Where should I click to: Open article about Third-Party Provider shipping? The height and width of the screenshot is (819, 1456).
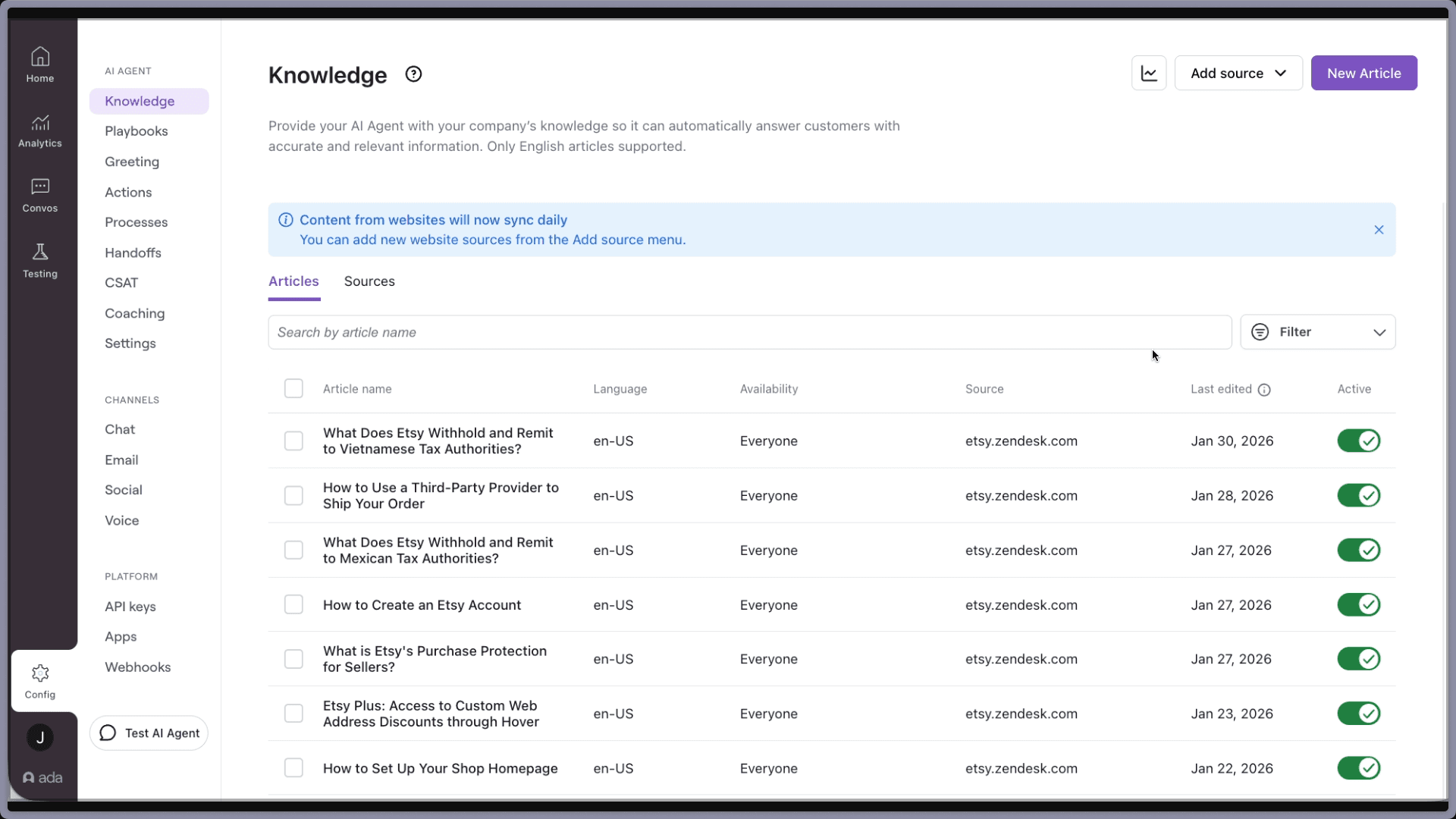pos(441,495)
